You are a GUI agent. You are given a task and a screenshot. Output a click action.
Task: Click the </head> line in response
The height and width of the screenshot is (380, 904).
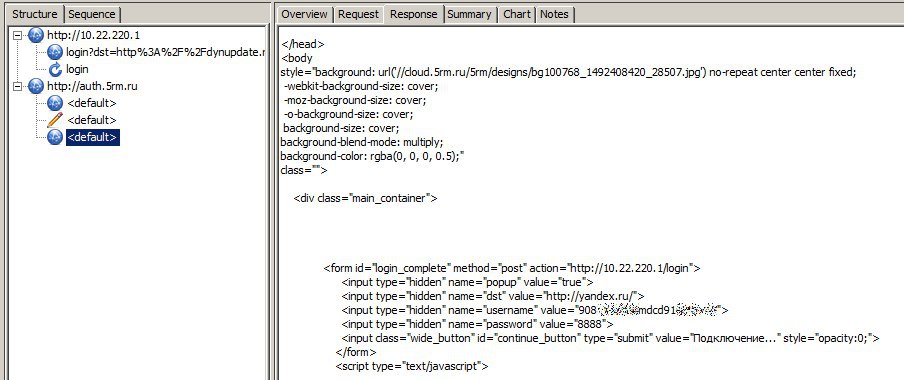[x=303, y=44]
